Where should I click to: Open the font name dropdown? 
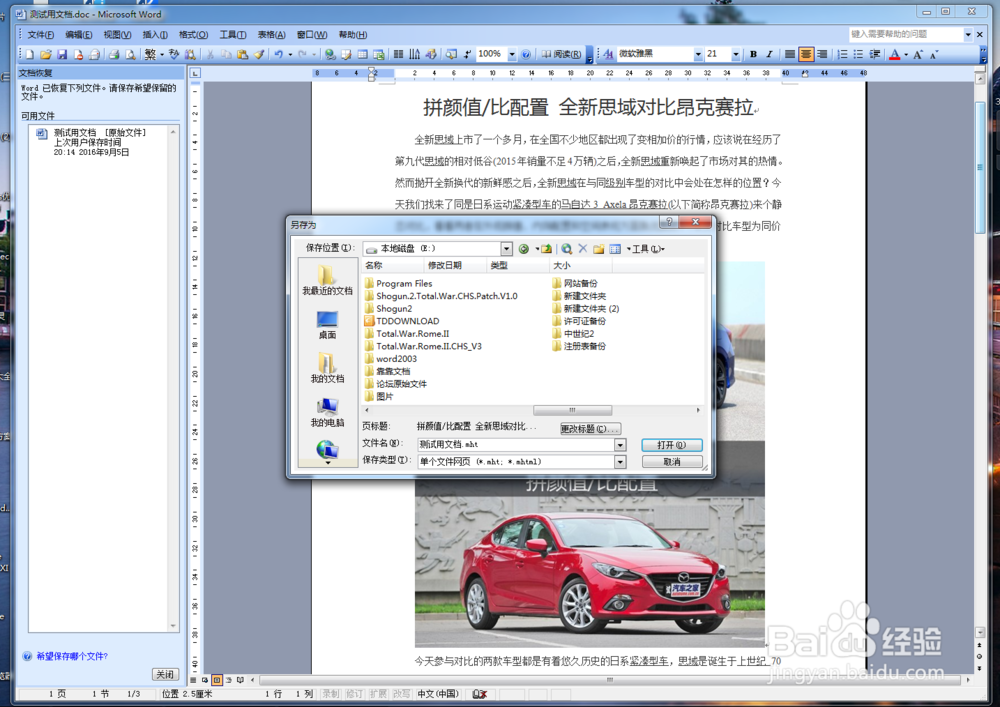click(698, 55)
